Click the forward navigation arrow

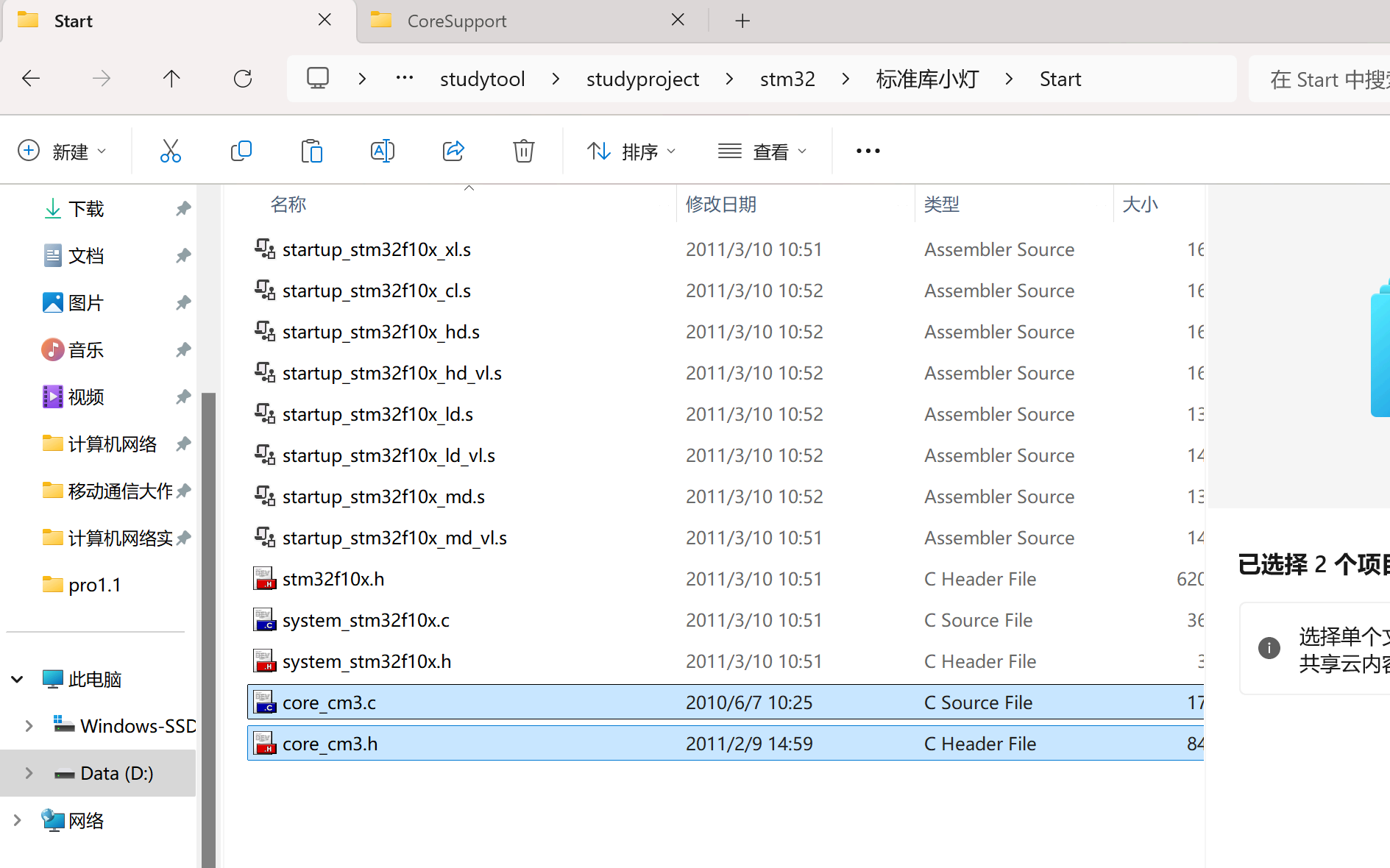[102, 79]
